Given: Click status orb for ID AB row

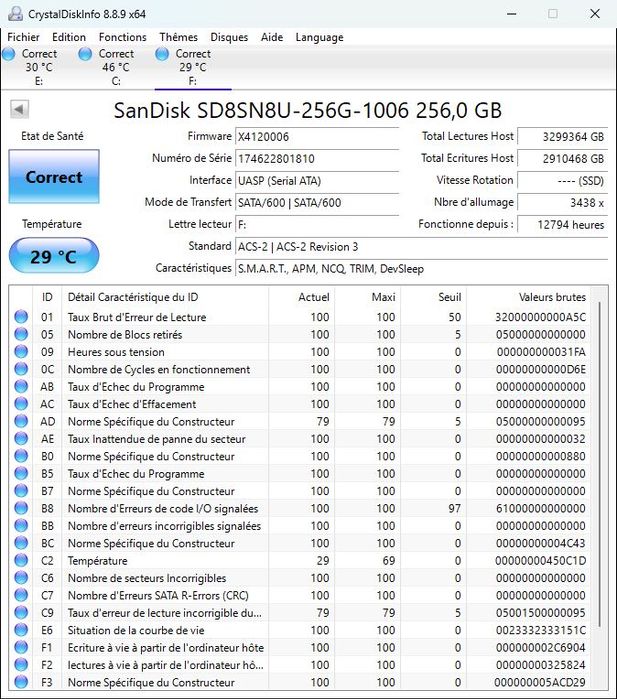Looking at the screenshot, I should tap(21, 386).
